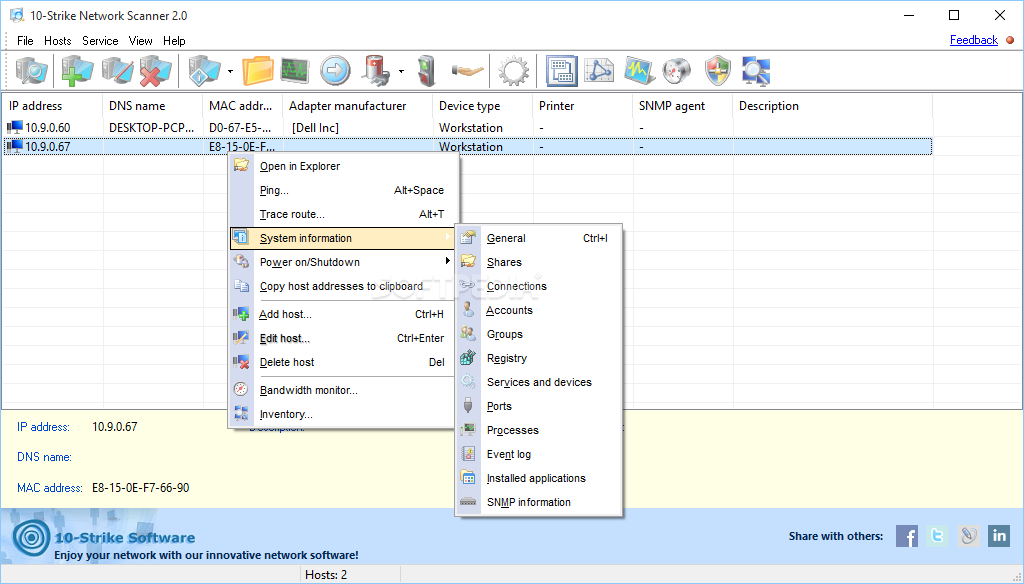Click the delete host red X icon
Image resolution: width=1024 pixels, height=584 pixels.
155,71
